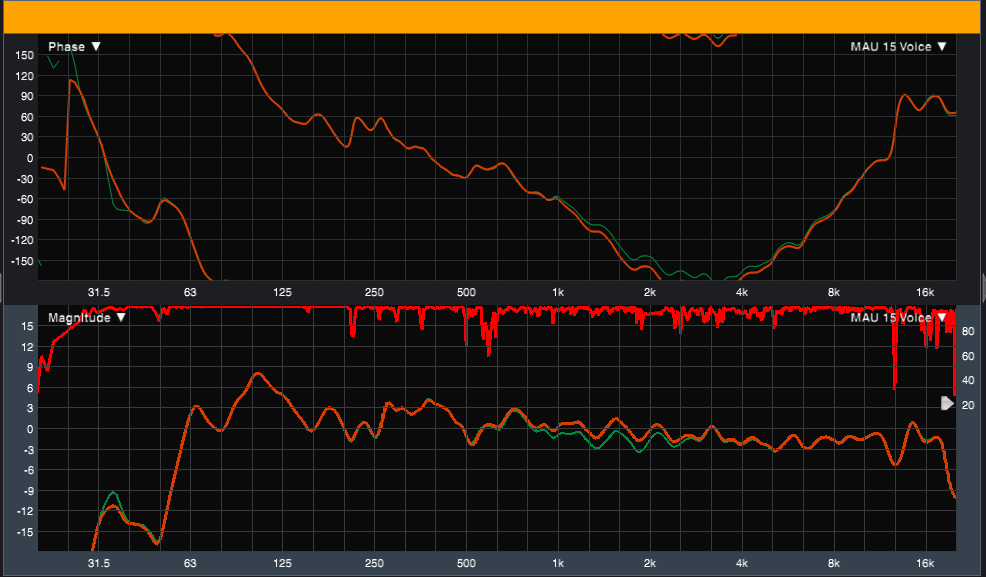Click the orange banner bar at top
Screen dimensions: 986x577
[x=493, y=17]
